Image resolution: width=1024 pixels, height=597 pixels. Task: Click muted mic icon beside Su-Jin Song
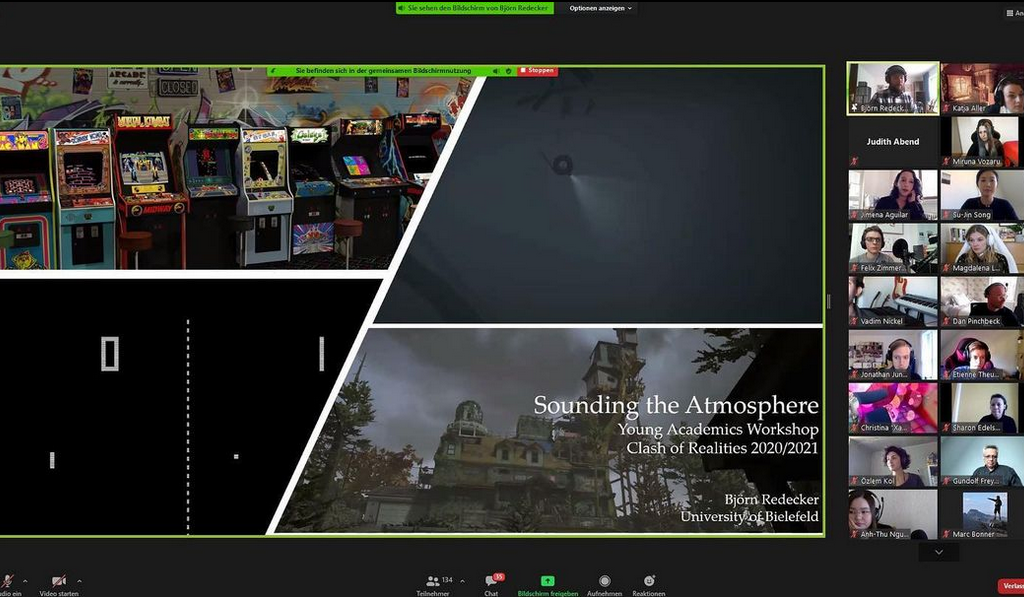946,214
